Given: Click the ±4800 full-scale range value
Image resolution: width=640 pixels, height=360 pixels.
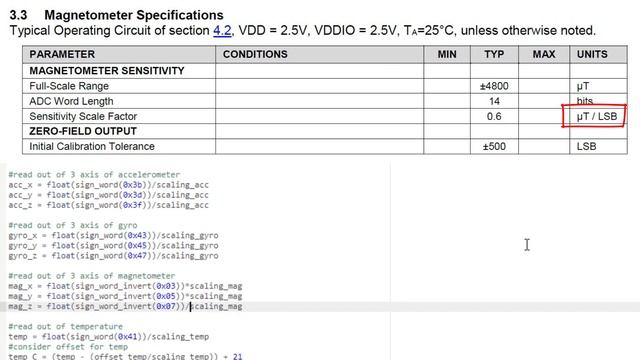Looking at the screenshot, I should (494, 86).
